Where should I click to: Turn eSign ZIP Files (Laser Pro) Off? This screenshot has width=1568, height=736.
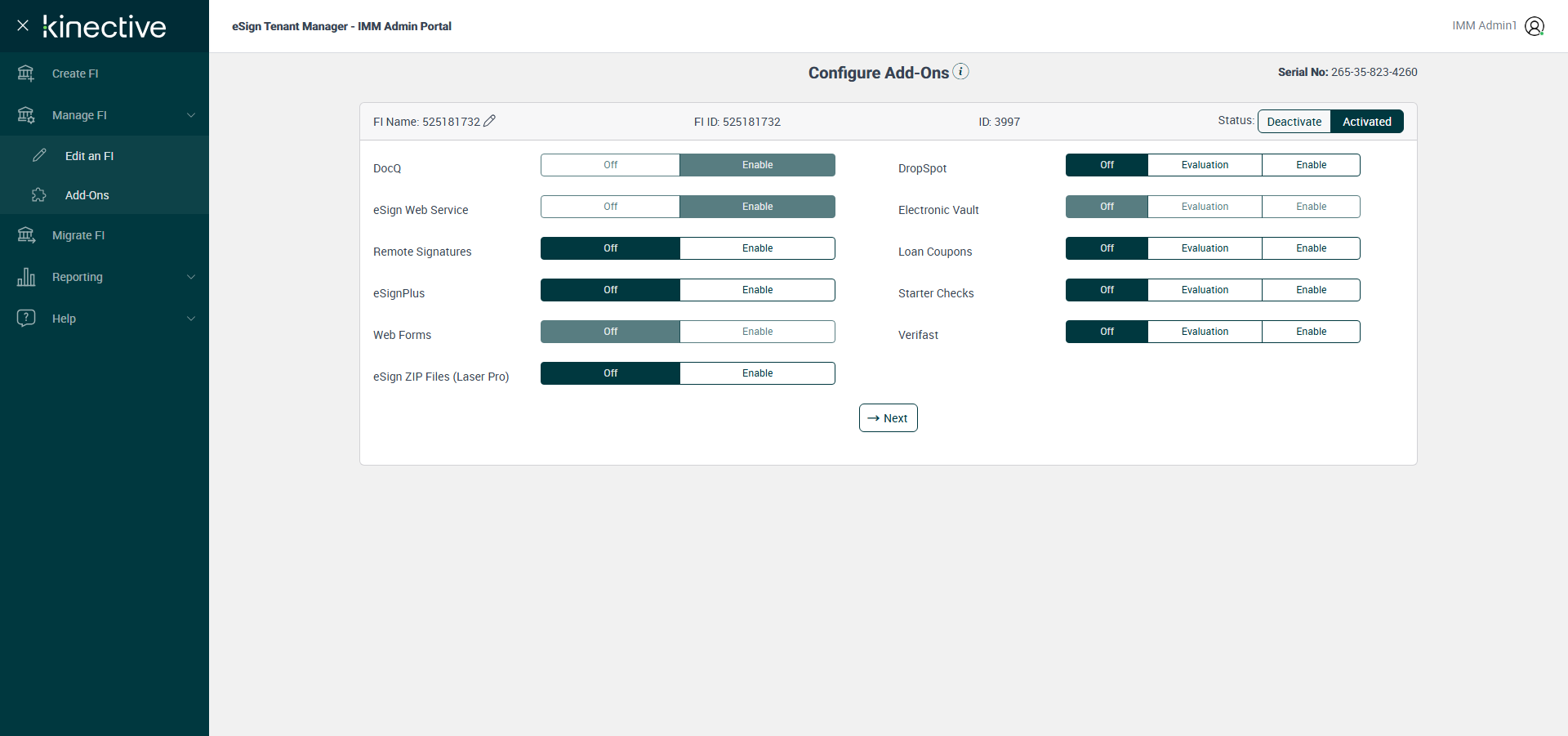click(611, 373)
